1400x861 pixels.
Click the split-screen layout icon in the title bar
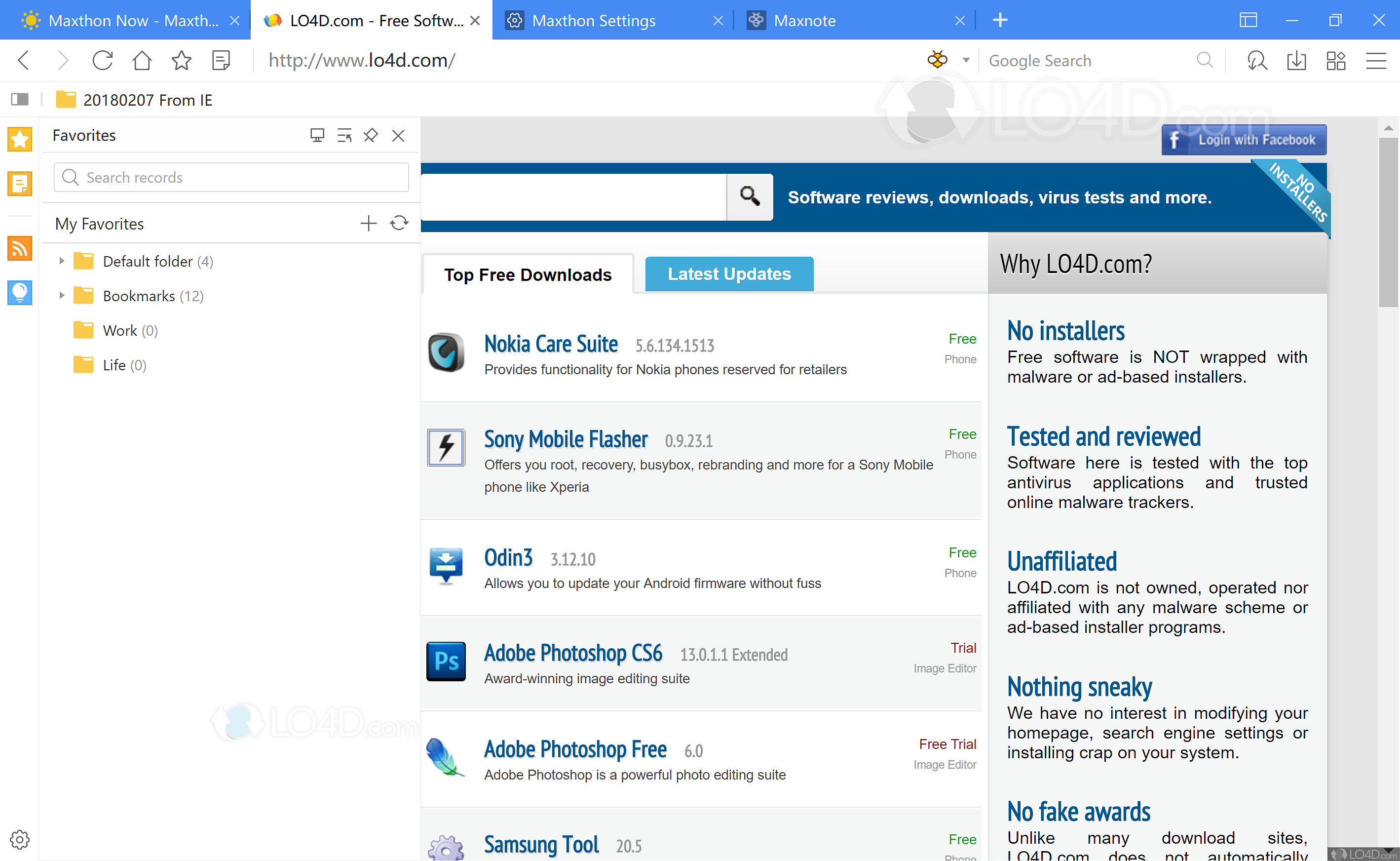[x=1248, y=21]
